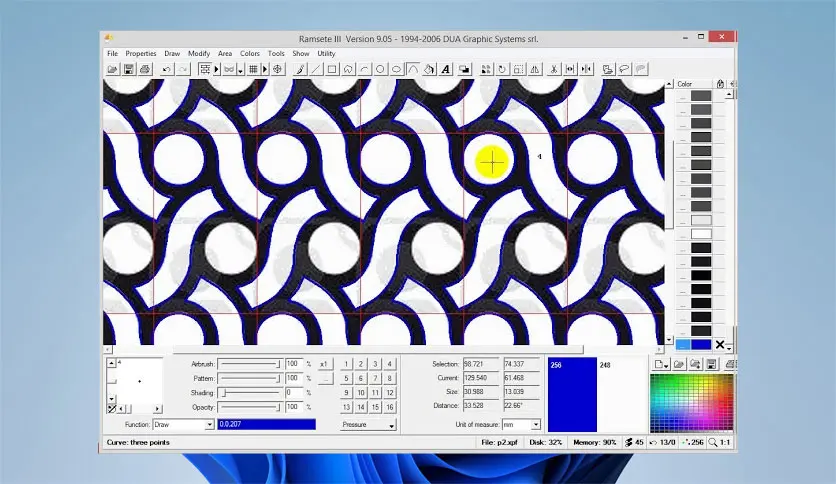Click the Pattern percentage input field
Viewport: 836px width, 484px height.
294,378
